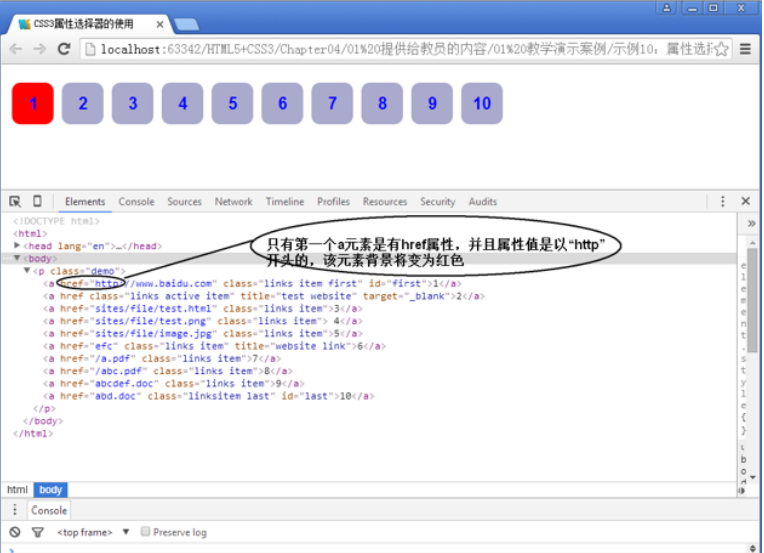Image resolution: width=764 pixels, height=553 pixels.
Task: Switch to the Elements tab
Action: (85, 202)
